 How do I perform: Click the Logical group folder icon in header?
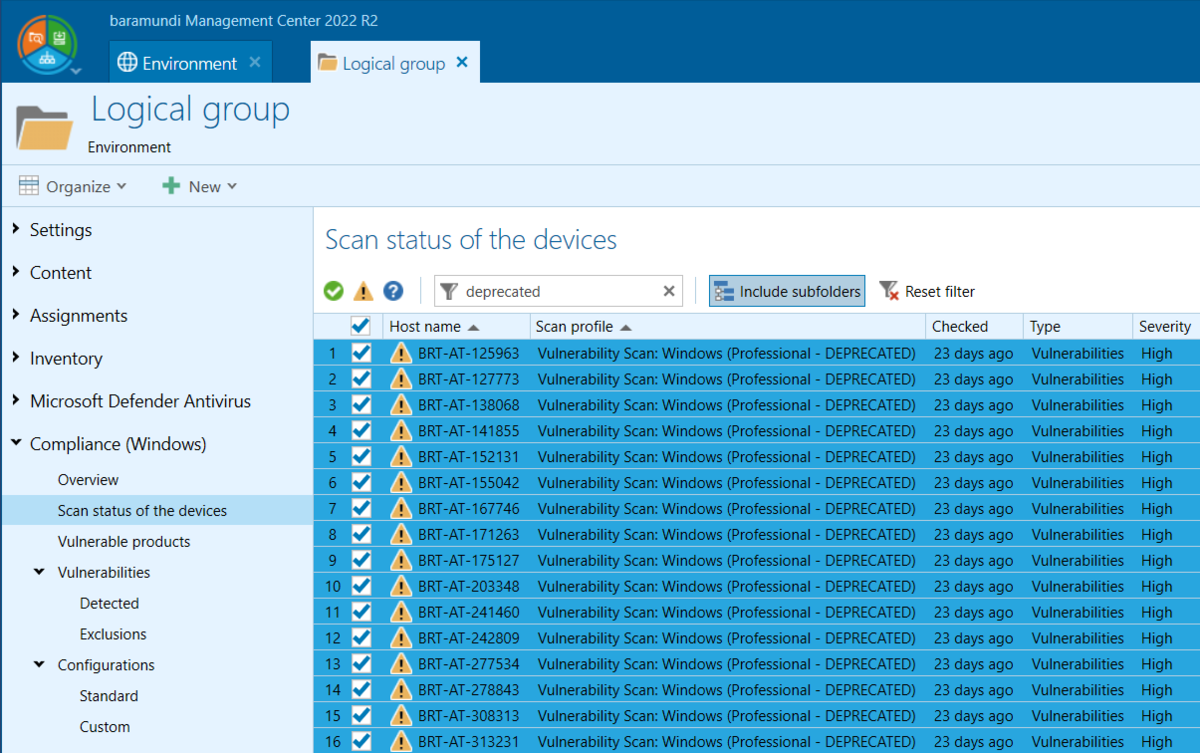point(44,125)
